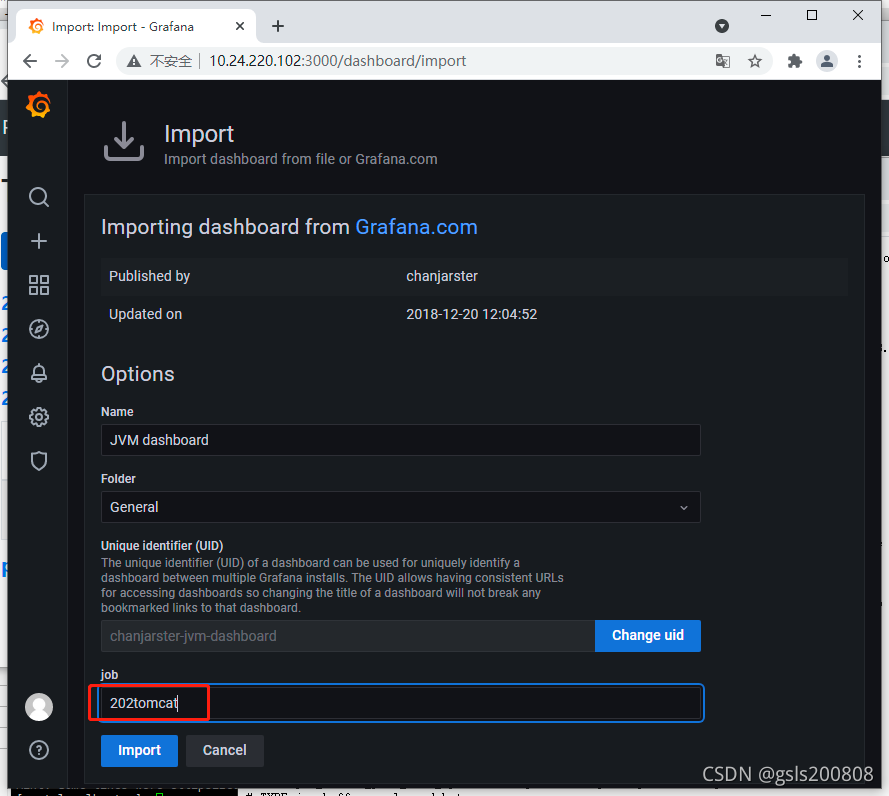Open the Grafana.com link

coord(416,227)
